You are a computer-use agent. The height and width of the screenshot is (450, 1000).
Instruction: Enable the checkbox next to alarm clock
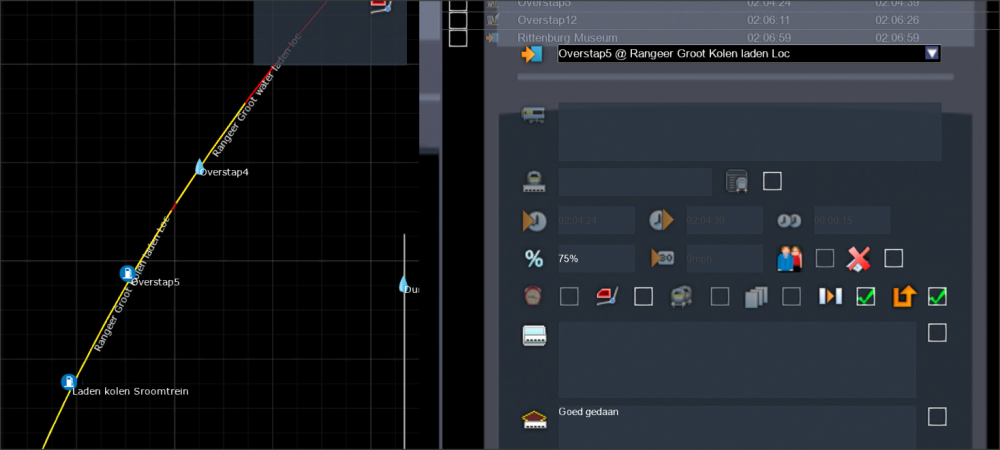click(x=569, y=296)
